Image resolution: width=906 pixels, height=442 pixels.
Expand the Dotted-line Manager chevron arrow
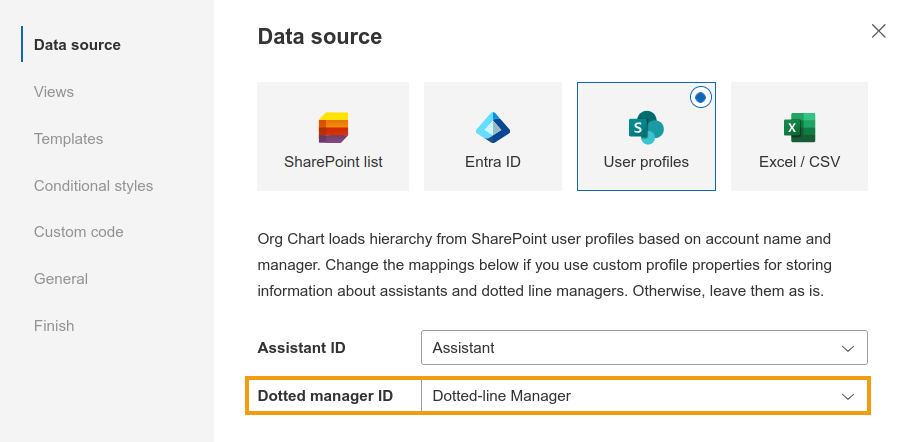pyautogui.click(x=848, y=396)
